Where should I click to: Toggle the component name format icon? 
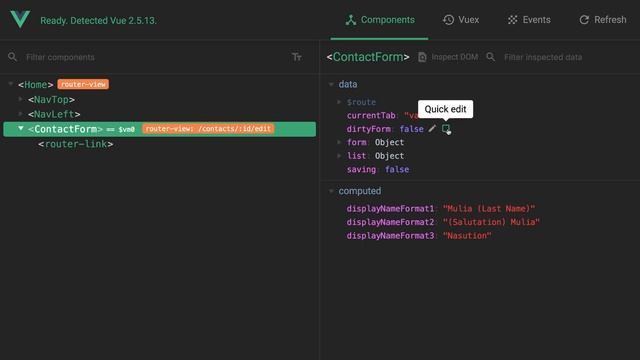[297, 57]
